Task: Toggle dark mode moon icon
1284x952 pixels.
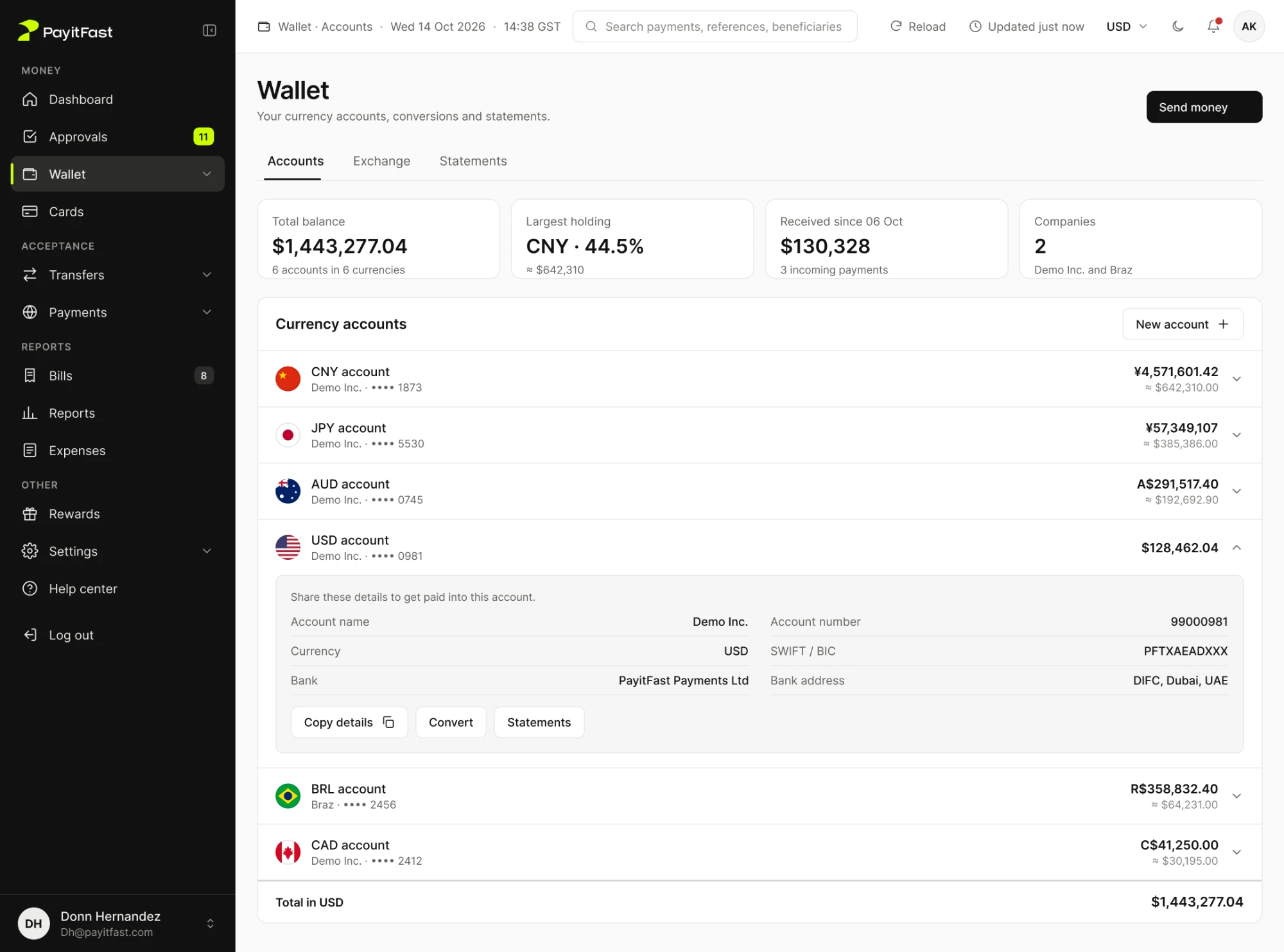Action: [1177, 26]
